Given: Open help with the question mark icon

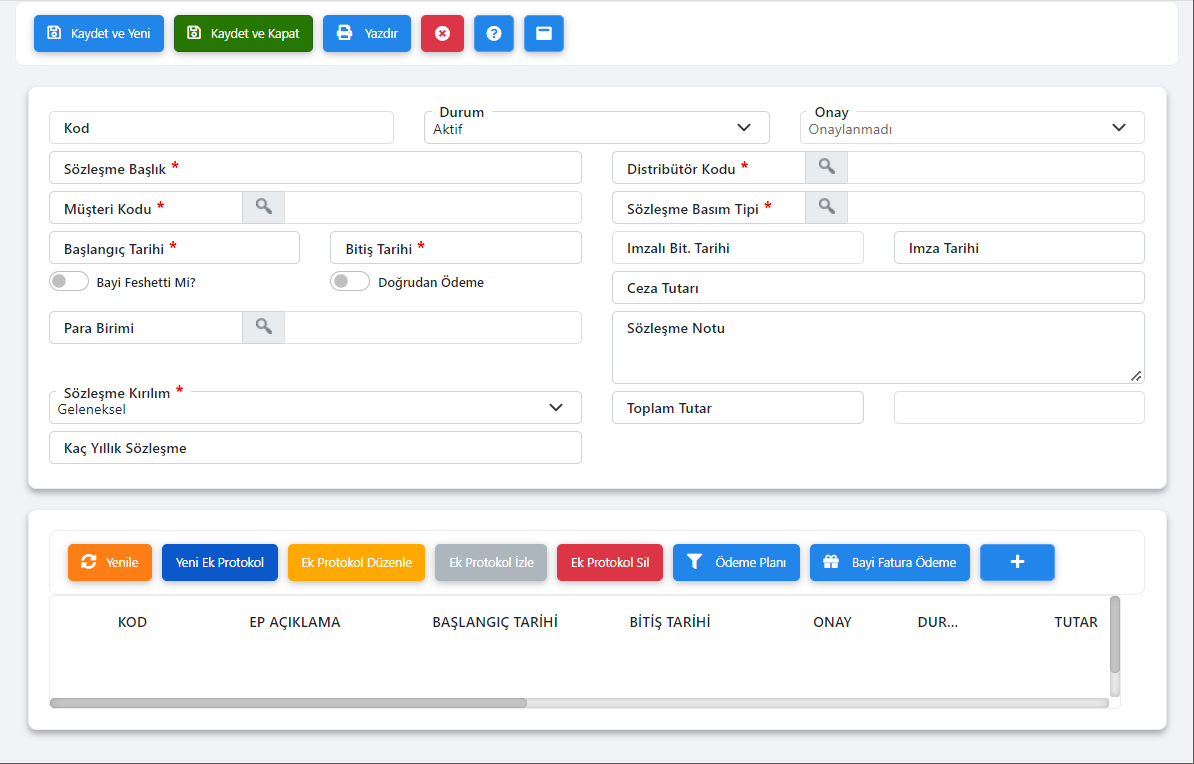Looking at the screenshot, I should pos(493,33).
